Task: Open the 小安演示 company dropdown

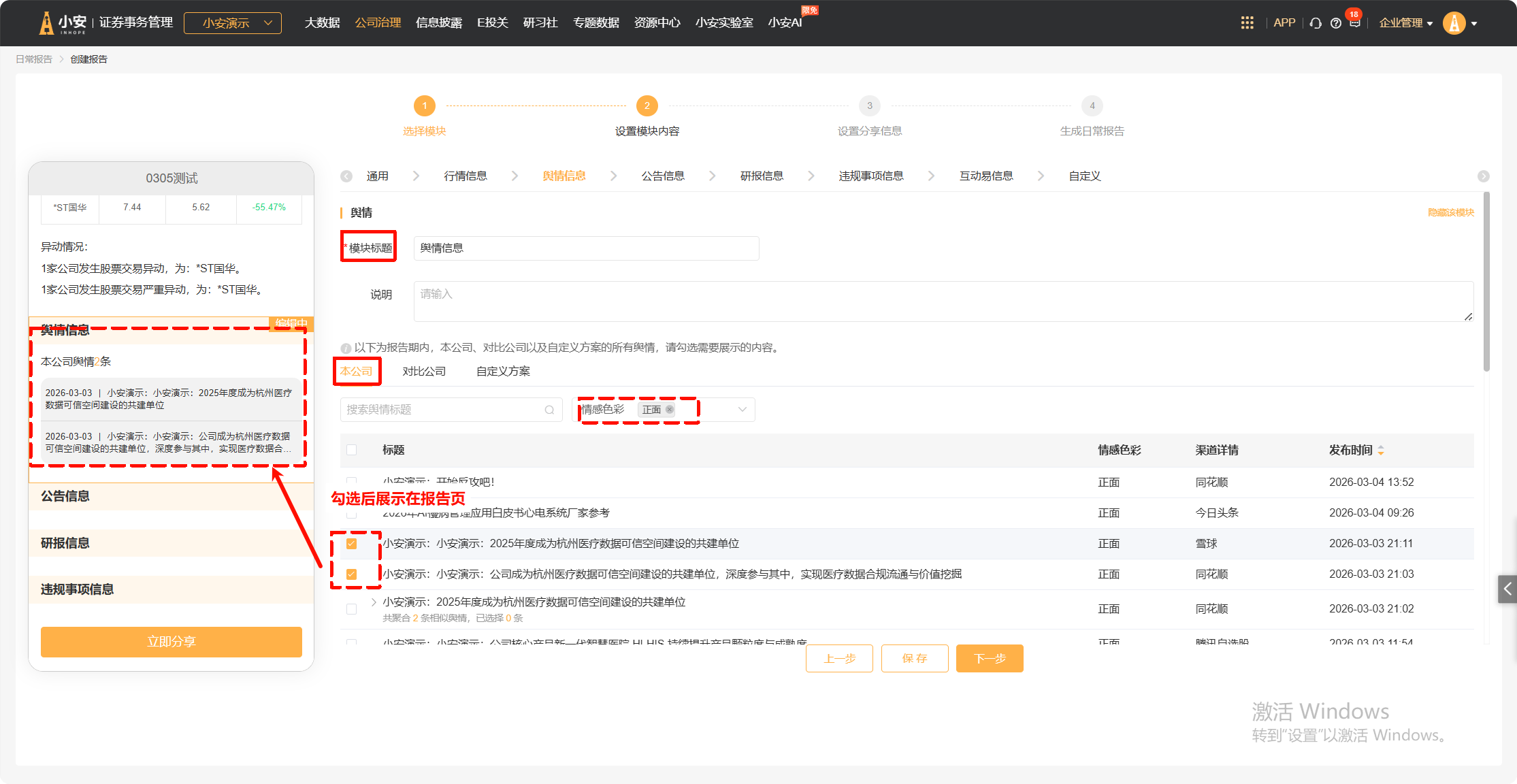Action: coord(233,23)
